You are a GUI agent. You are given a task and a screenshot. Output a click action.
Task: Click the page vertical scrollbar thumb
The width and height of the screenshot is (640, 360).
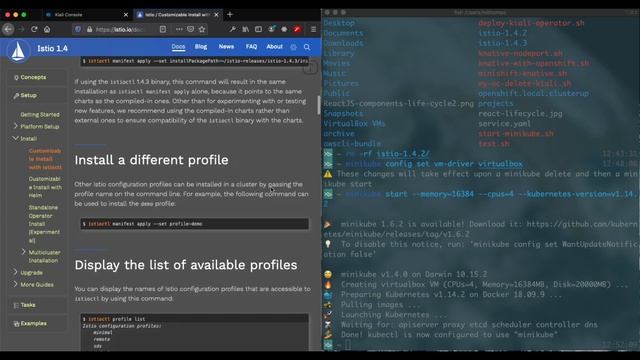pos(319,106)
